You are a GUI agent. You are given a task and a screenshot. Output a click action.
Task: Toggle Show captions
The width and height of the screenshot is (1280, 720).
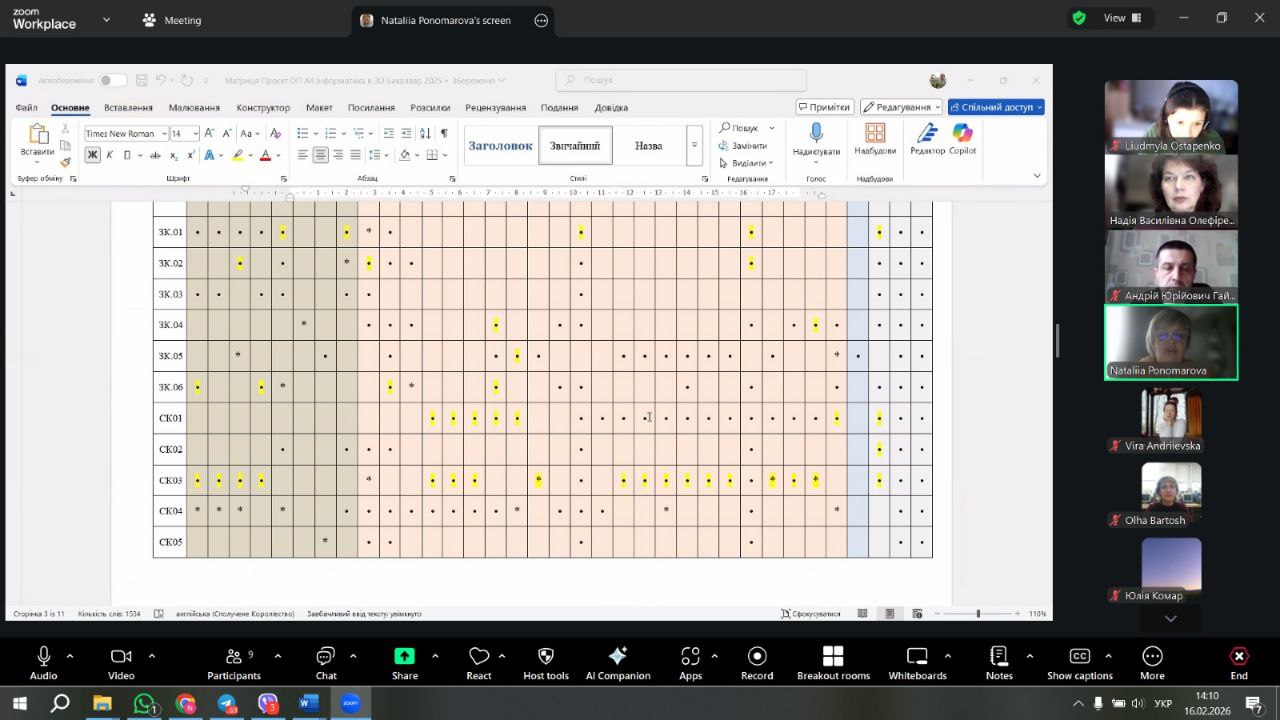coord(1079,663)
